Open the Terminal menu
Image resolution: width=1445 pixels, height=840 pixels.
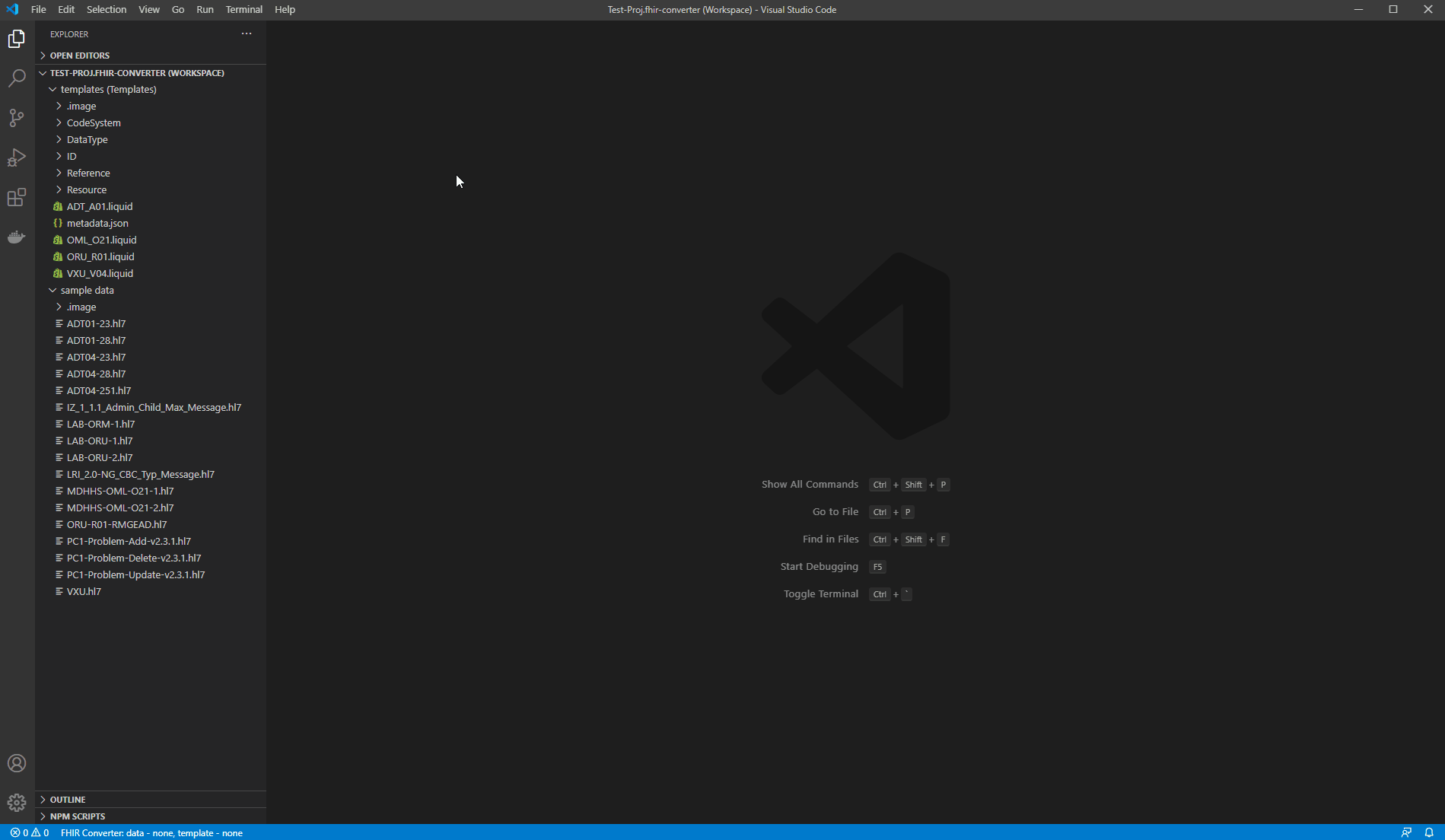point(244,9)
